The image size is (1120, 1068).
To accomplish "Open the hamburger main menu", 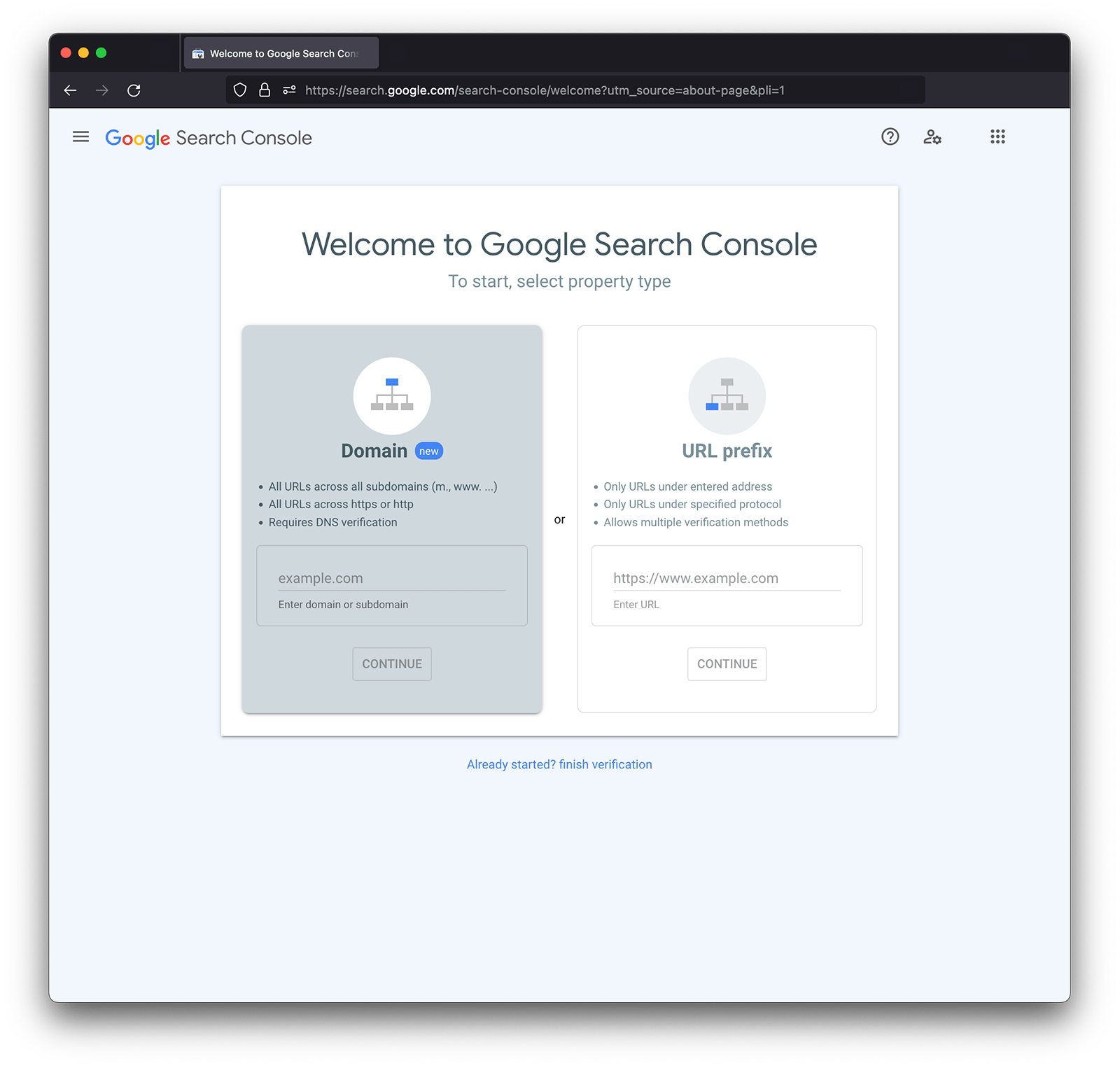I will click(x=81, y=137).
